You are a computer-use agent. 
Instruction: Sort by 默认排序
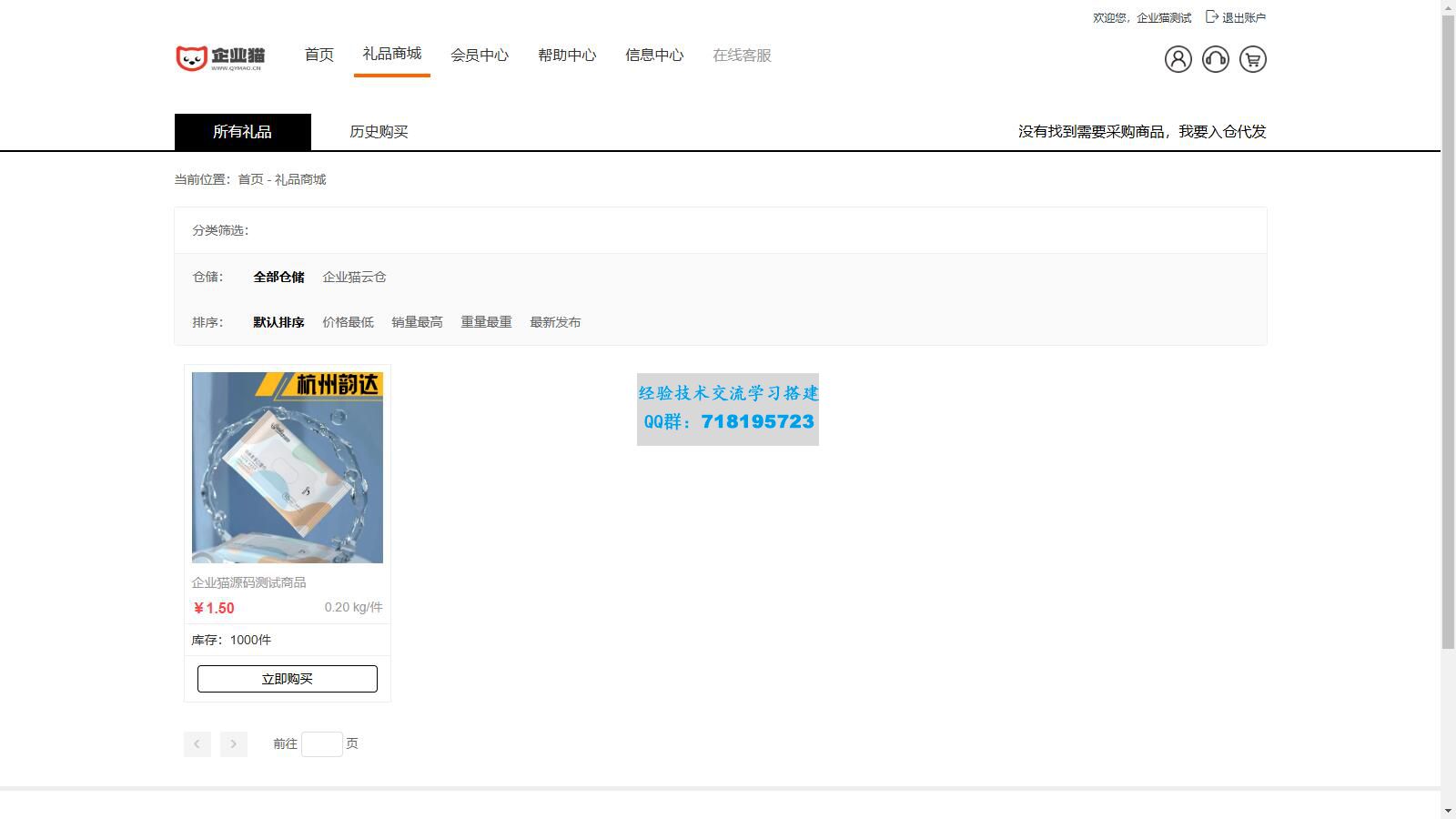coord(278,322)
